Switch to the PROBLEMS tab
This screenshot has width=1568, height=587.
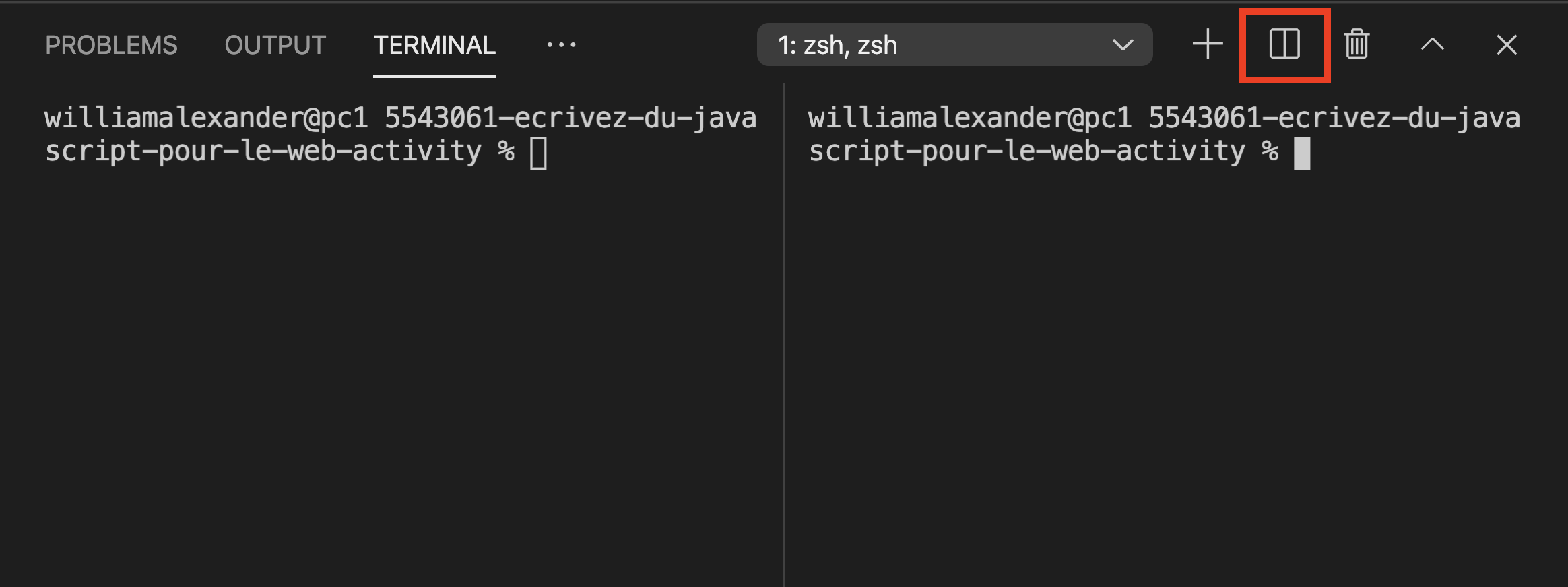110,44
